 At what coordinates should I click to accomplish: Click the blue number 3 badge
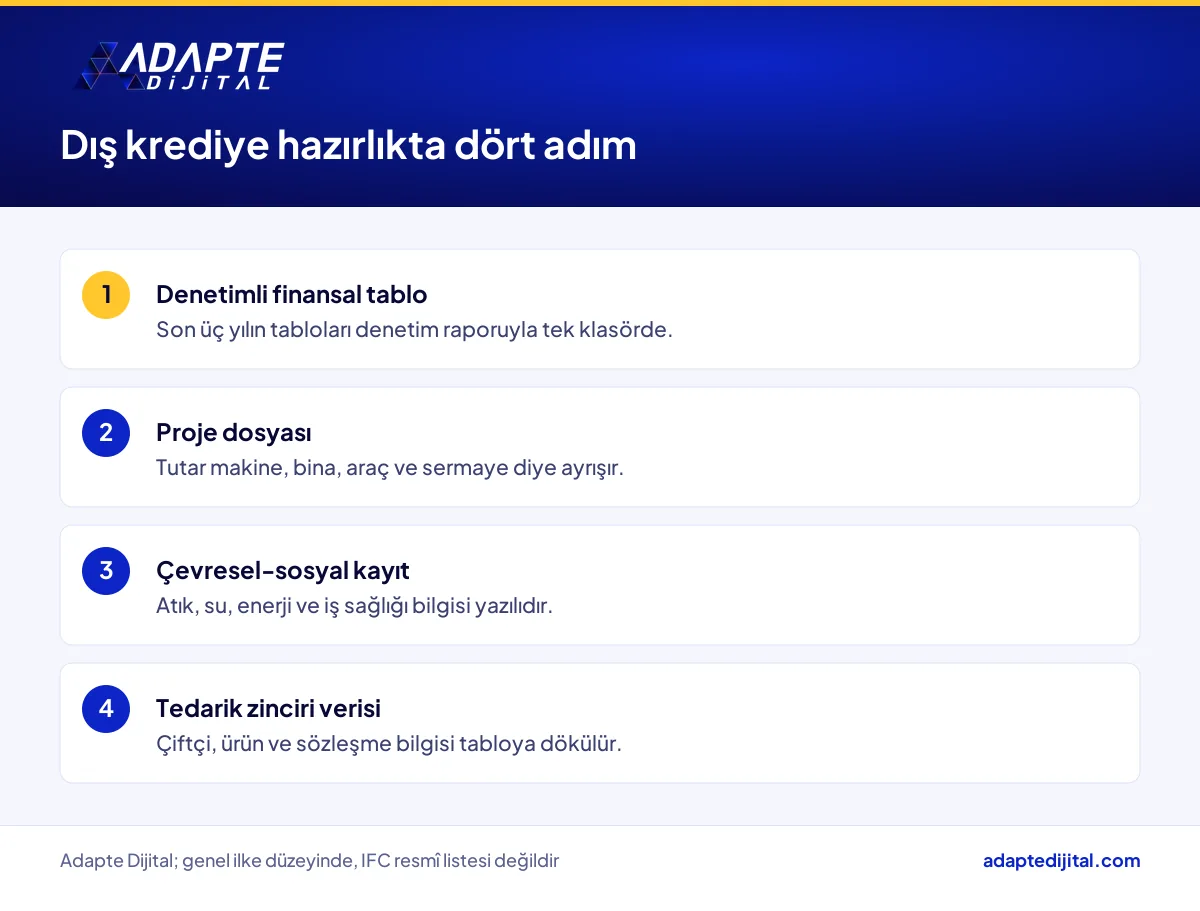106,571
